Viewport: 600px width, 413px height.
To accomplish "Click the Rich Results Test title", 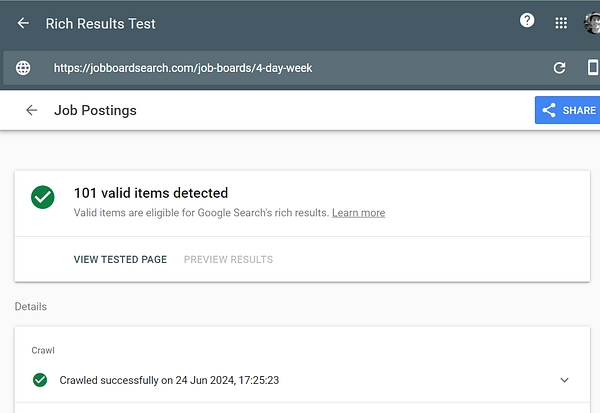I will pos(101,23).
